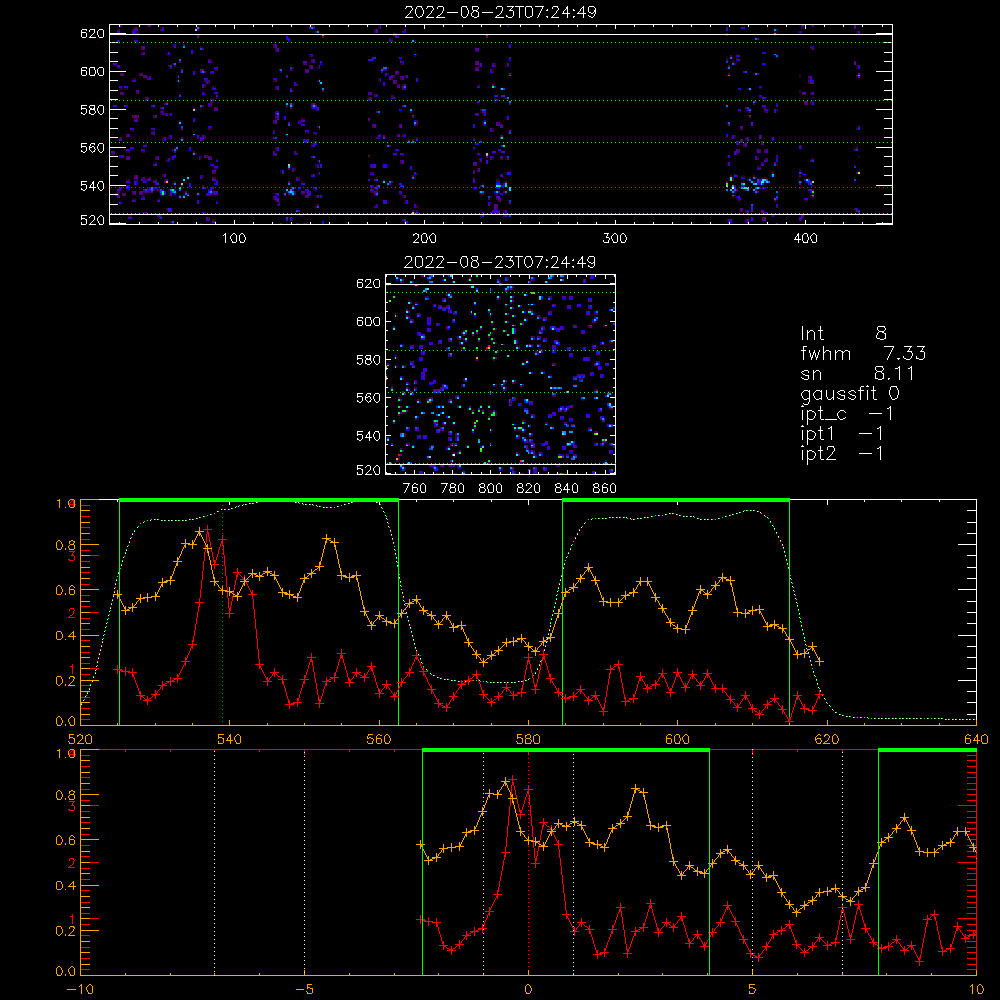Image resolution: width=1000 pixels, height=1000 pixels.
Task: Click the middle image title 2022-08-23T07:24:49
Action: 500,262
